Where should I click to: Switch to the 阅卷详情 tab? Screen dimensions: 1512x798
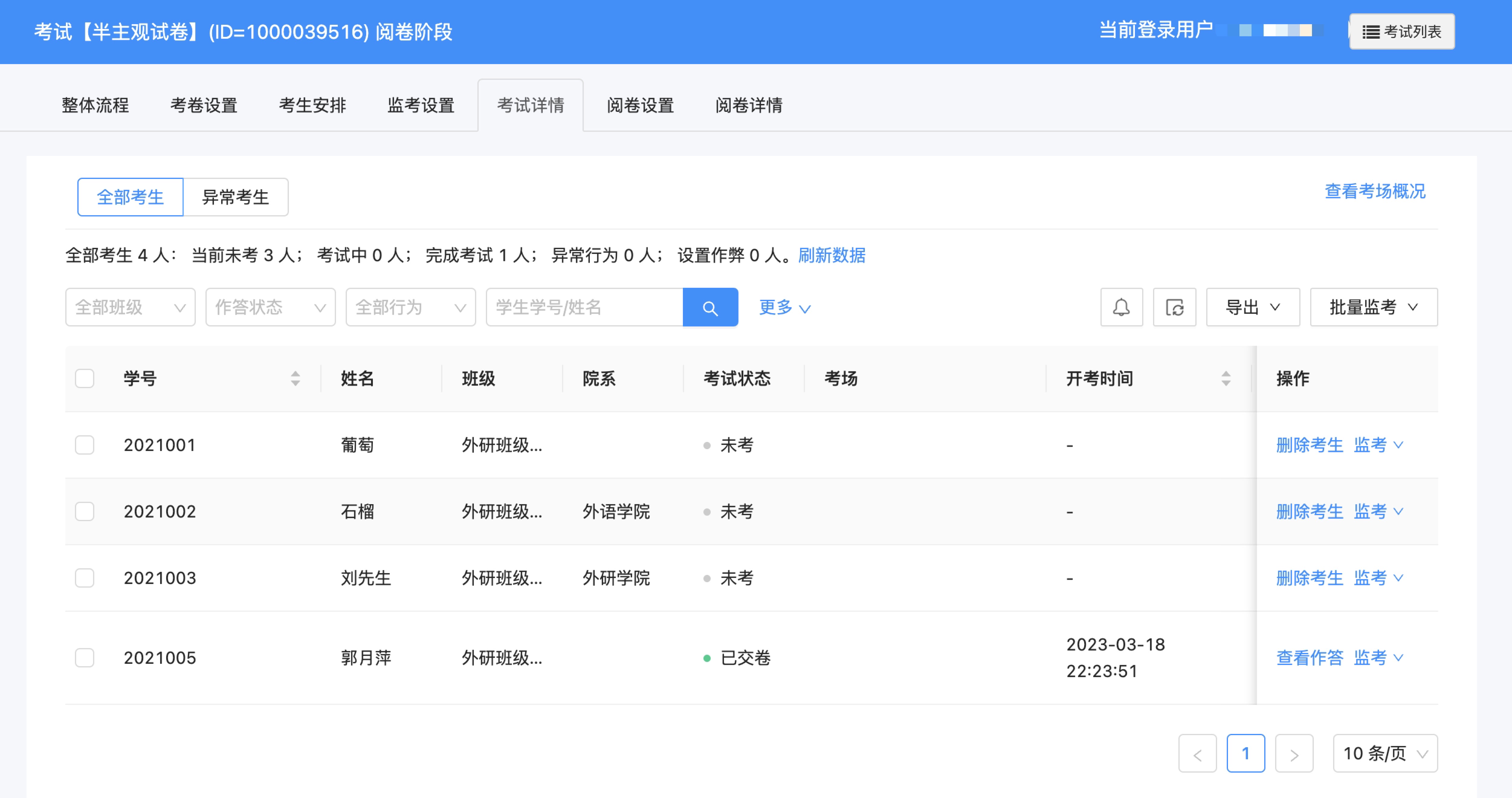tap(749, 105)
